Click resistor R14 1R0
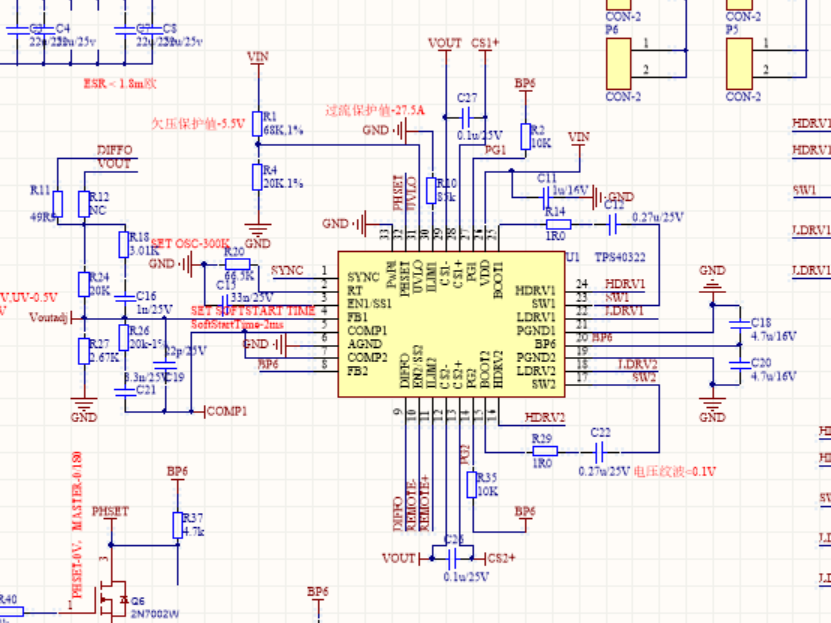 coord(559,224)
